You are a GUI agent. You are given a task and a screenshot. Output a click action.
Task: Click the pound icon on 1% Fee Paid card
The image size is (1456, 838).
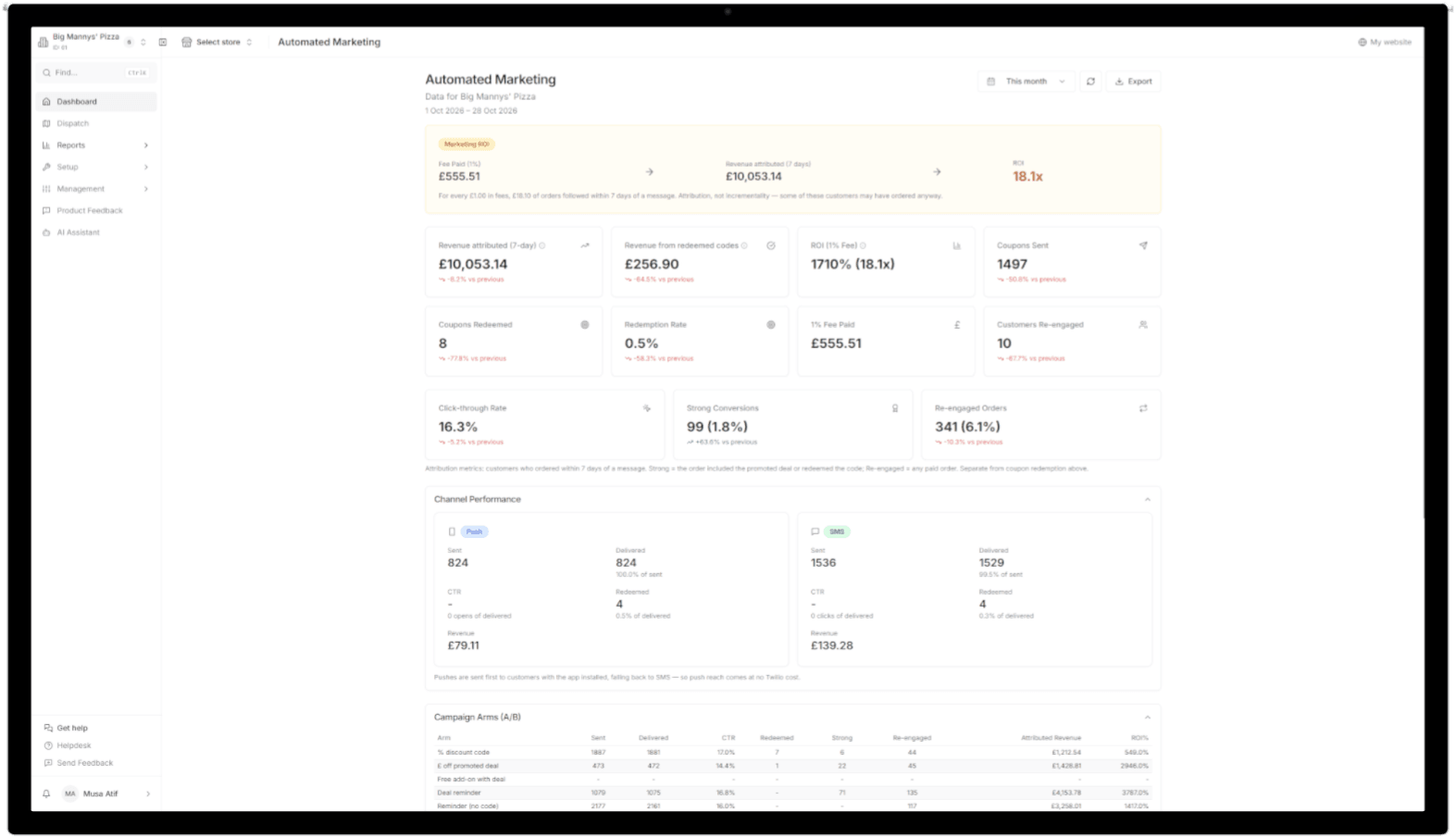point(957,325)
